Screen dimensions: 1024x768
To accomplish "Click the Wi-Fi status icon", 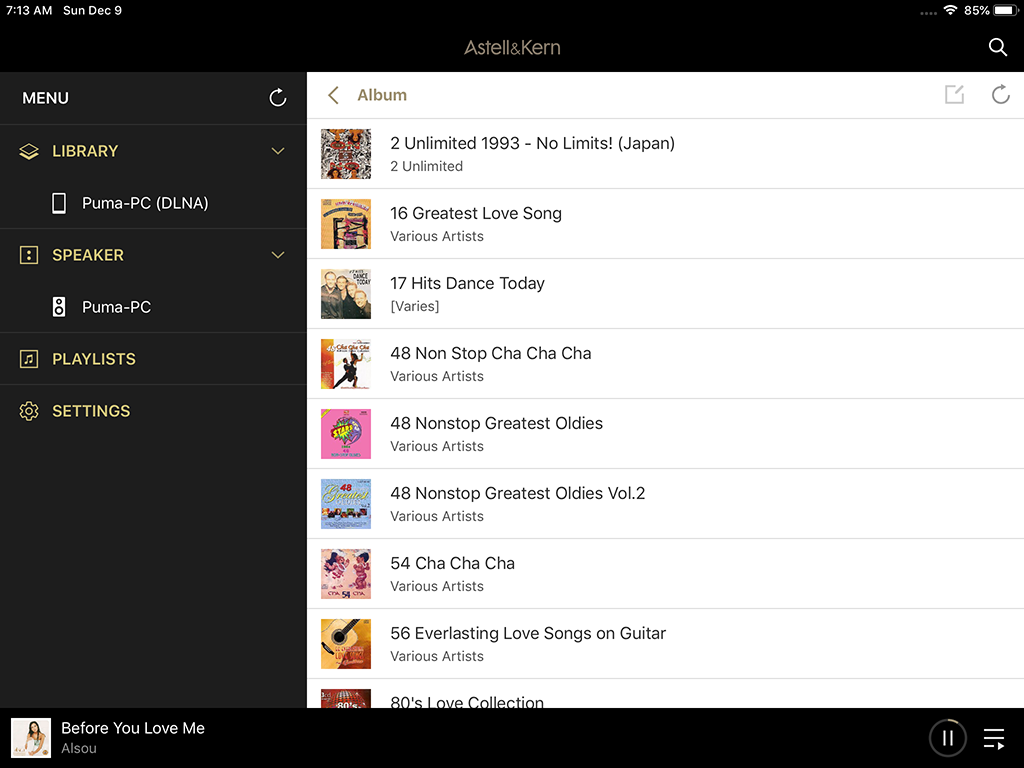I will click(x=950, y=10).
